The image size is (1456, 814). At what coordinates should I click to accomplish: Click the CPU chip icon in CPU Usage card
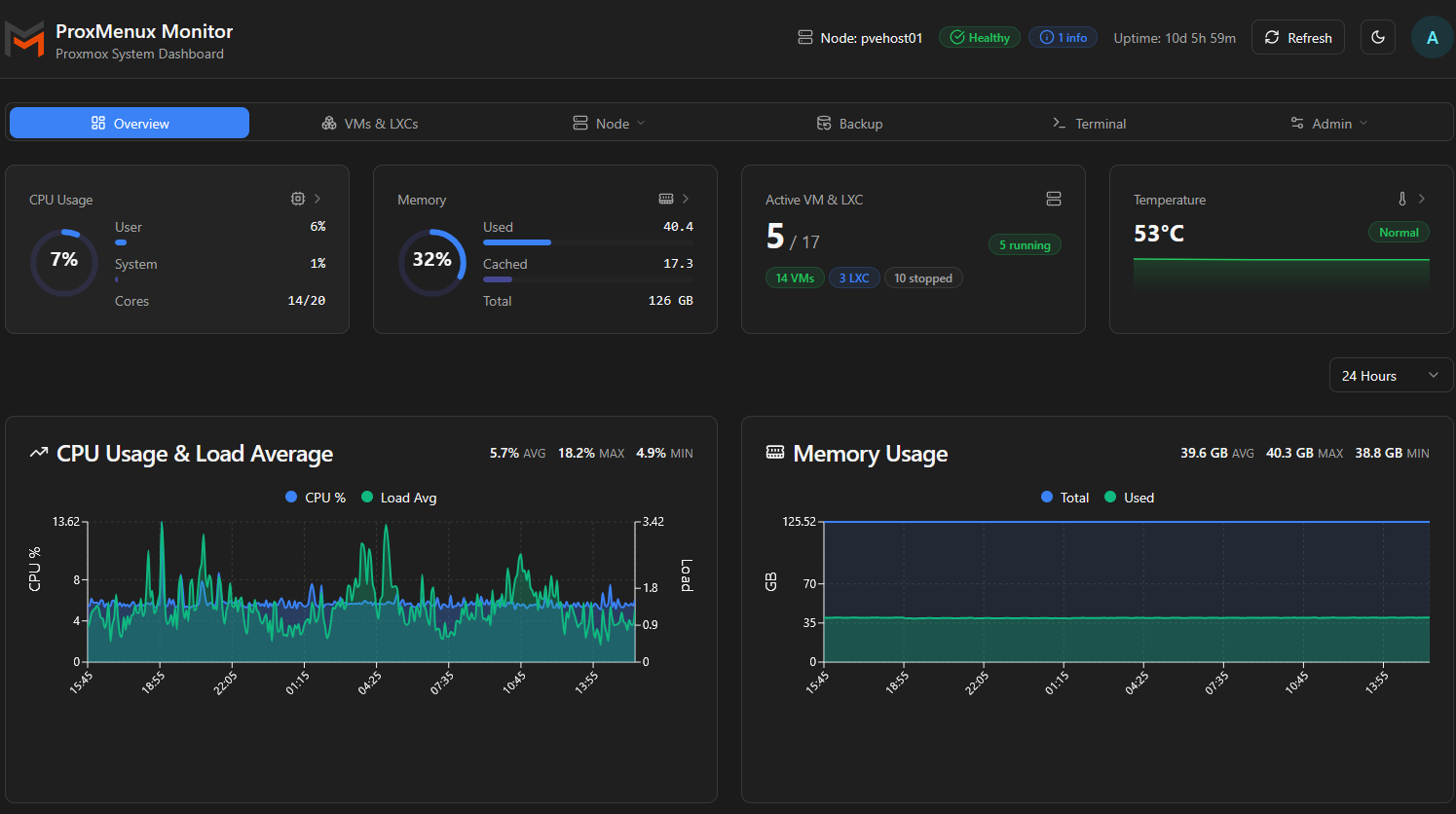coord(298,199)
